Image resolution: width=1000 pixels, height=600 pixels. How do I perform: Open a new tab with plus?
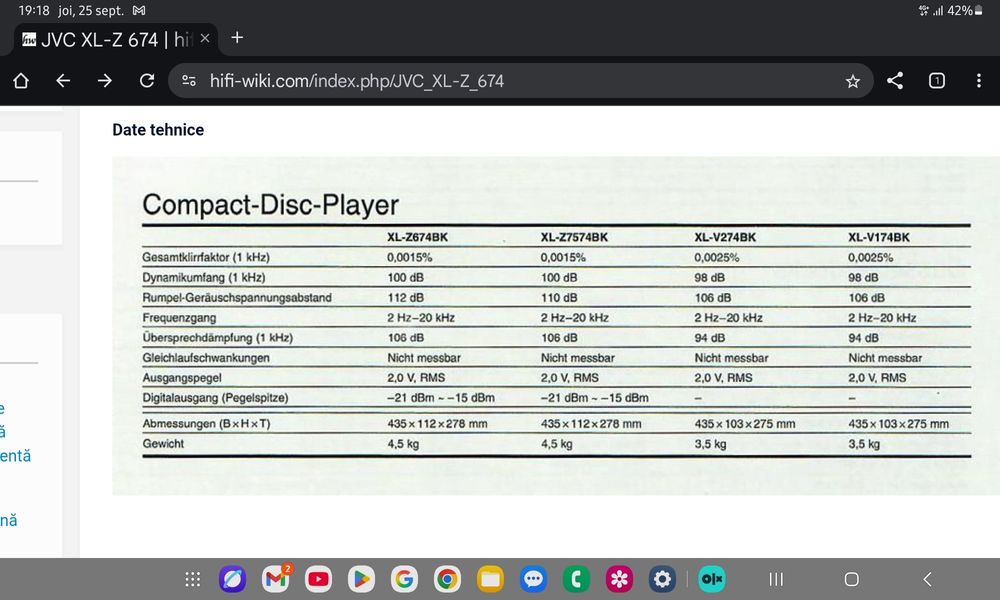point(237,38)
